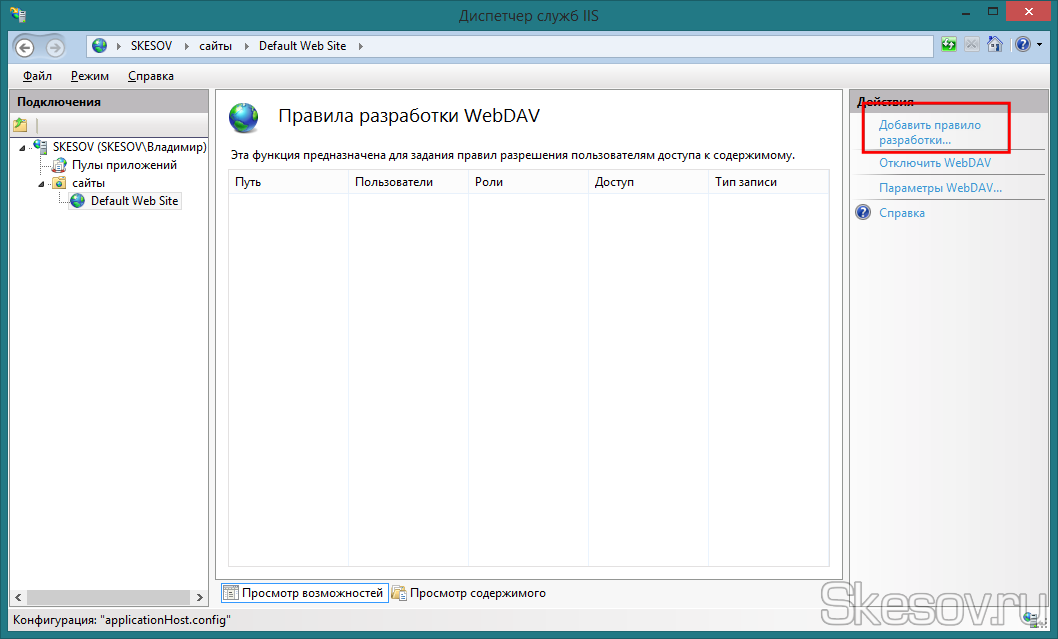
Task: Click the Forward navigation arrow button
Action: pyautogui.click(x=53, y=47)
